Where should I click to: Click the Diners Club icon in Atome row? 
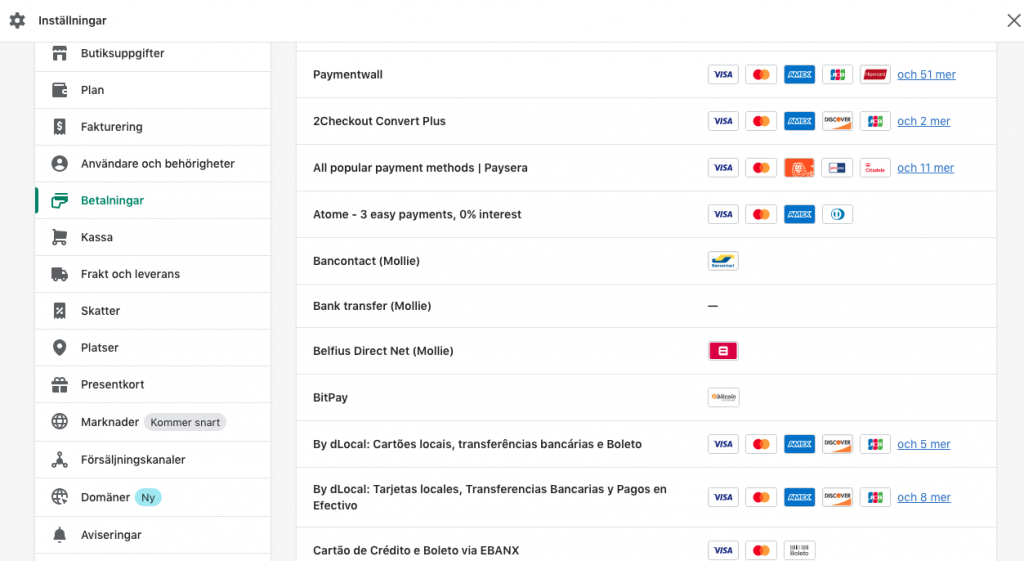pyautogui.click(x=837, y=214)
